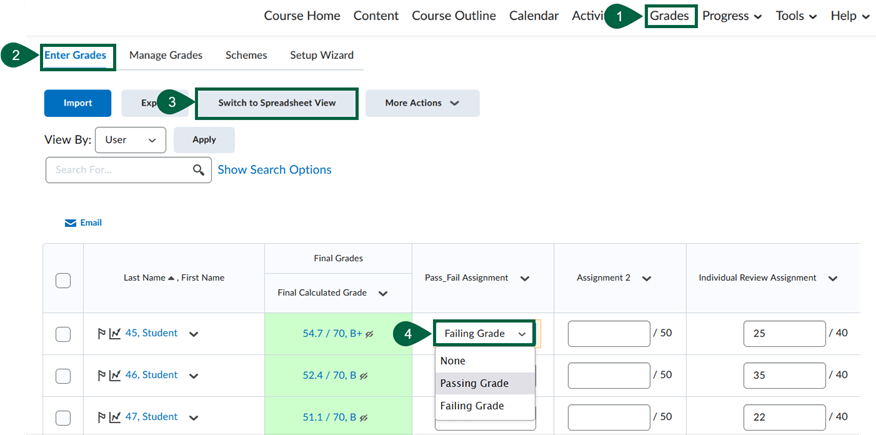
Task: Switch to the Manage Grades tab
Action: pos(166,55)
